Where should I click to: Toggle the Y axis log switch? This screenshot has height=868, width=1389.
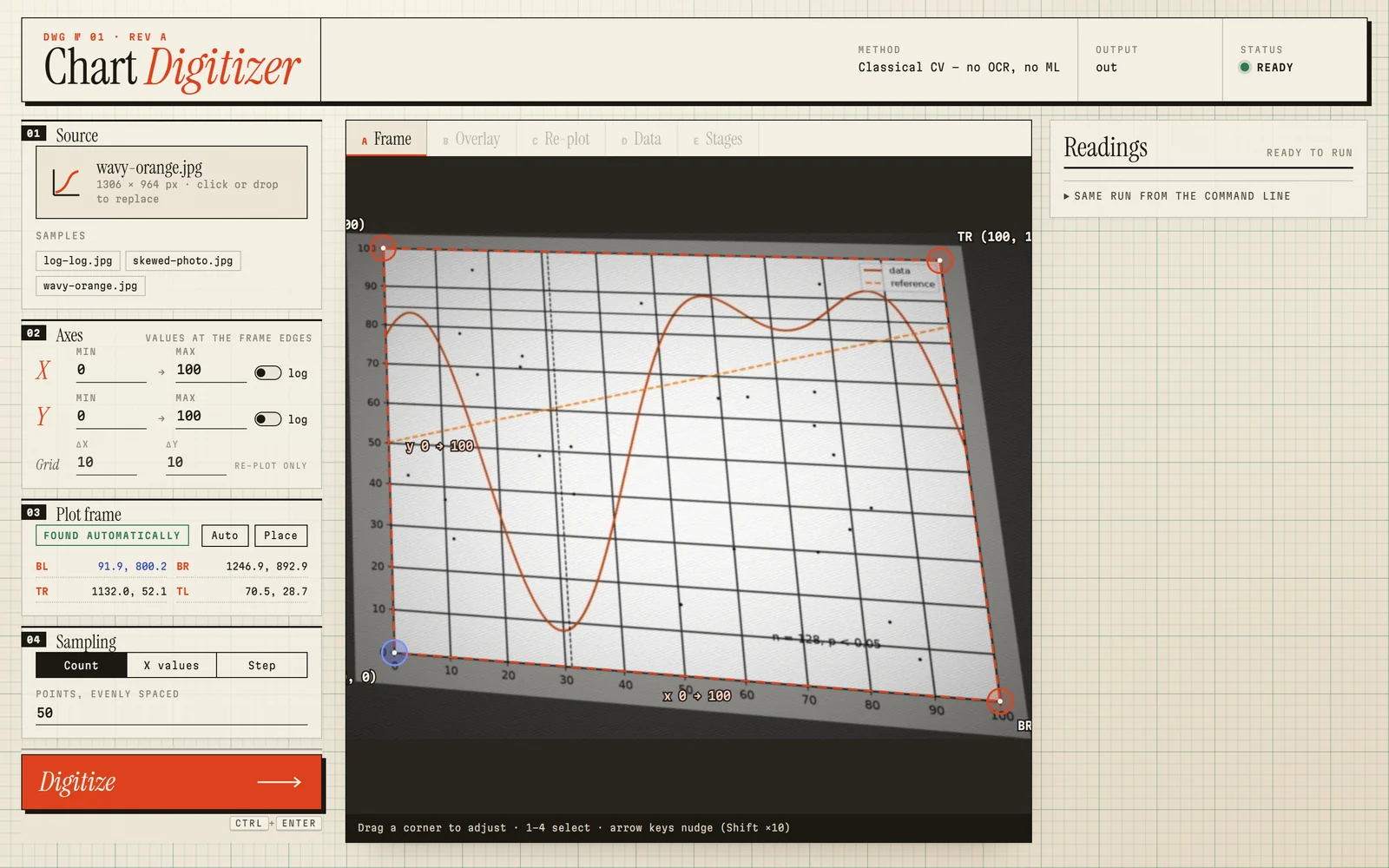(267, 419)
